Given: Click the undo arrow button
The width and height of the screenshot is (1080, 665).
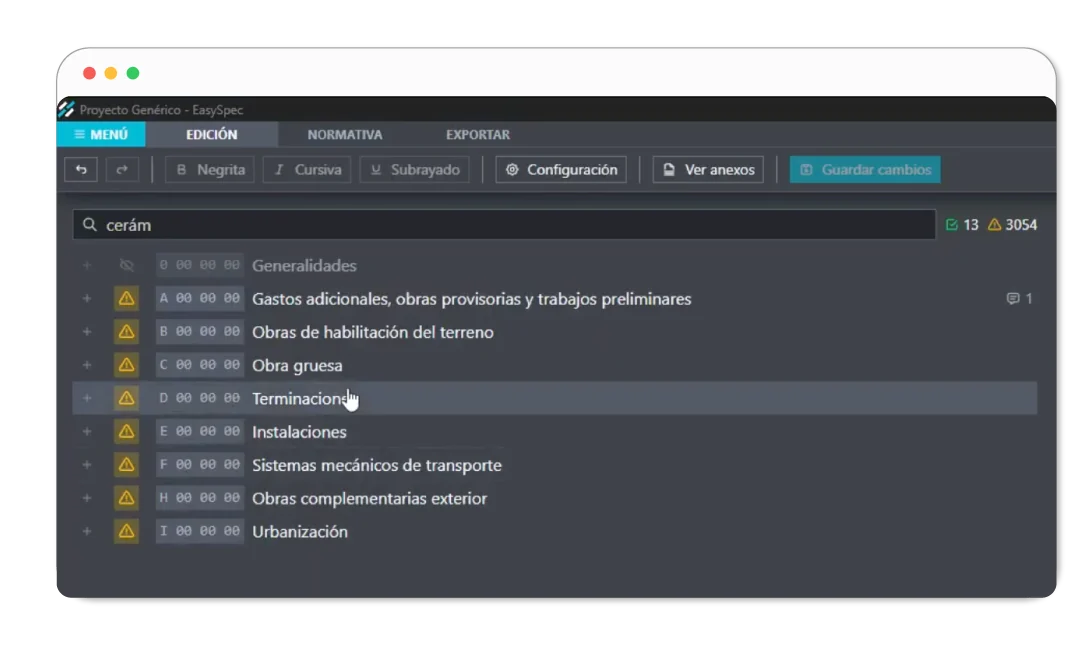Looking at the screenshot, I should pyautogui.click(x=81, y=170).
